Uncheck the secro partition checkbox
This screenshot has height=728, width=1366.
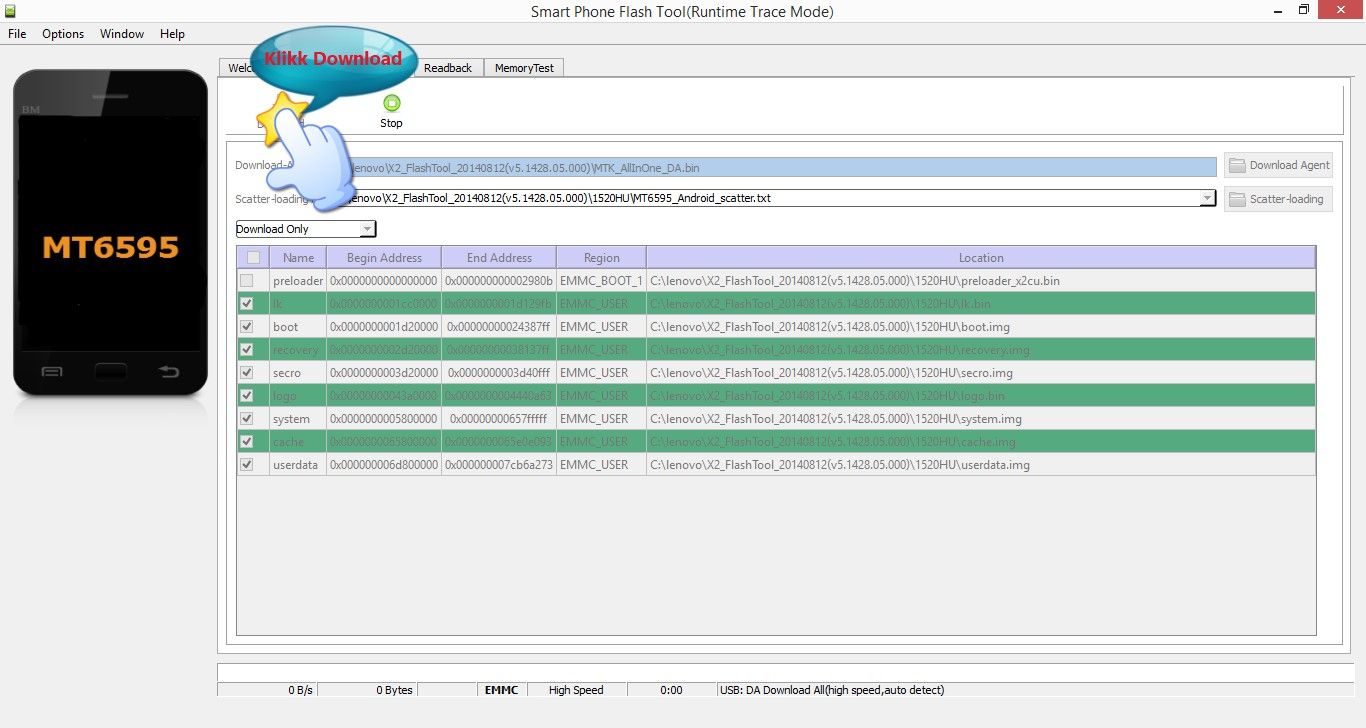[x=246, y=373]
